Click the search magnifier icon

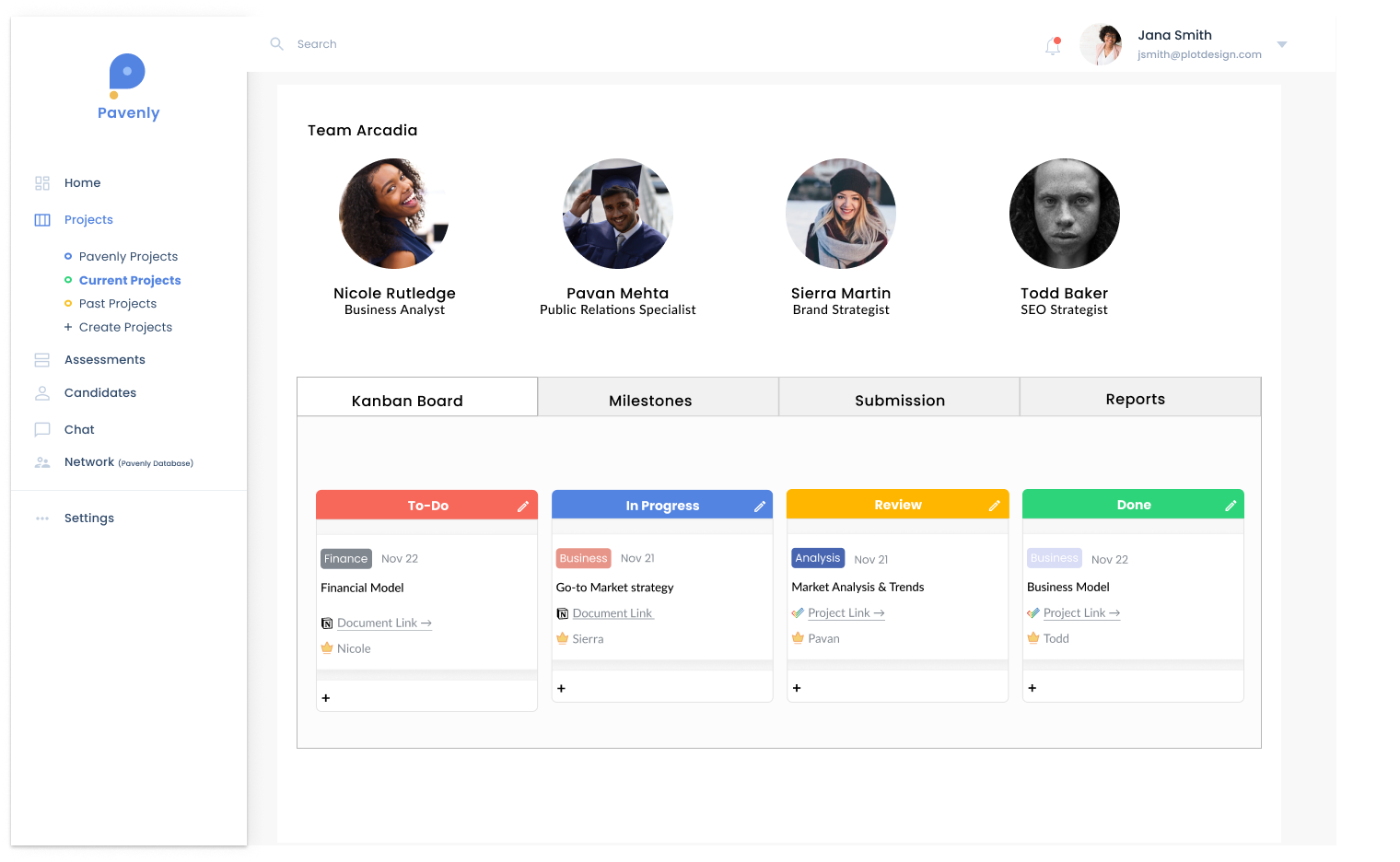point(276,43)
